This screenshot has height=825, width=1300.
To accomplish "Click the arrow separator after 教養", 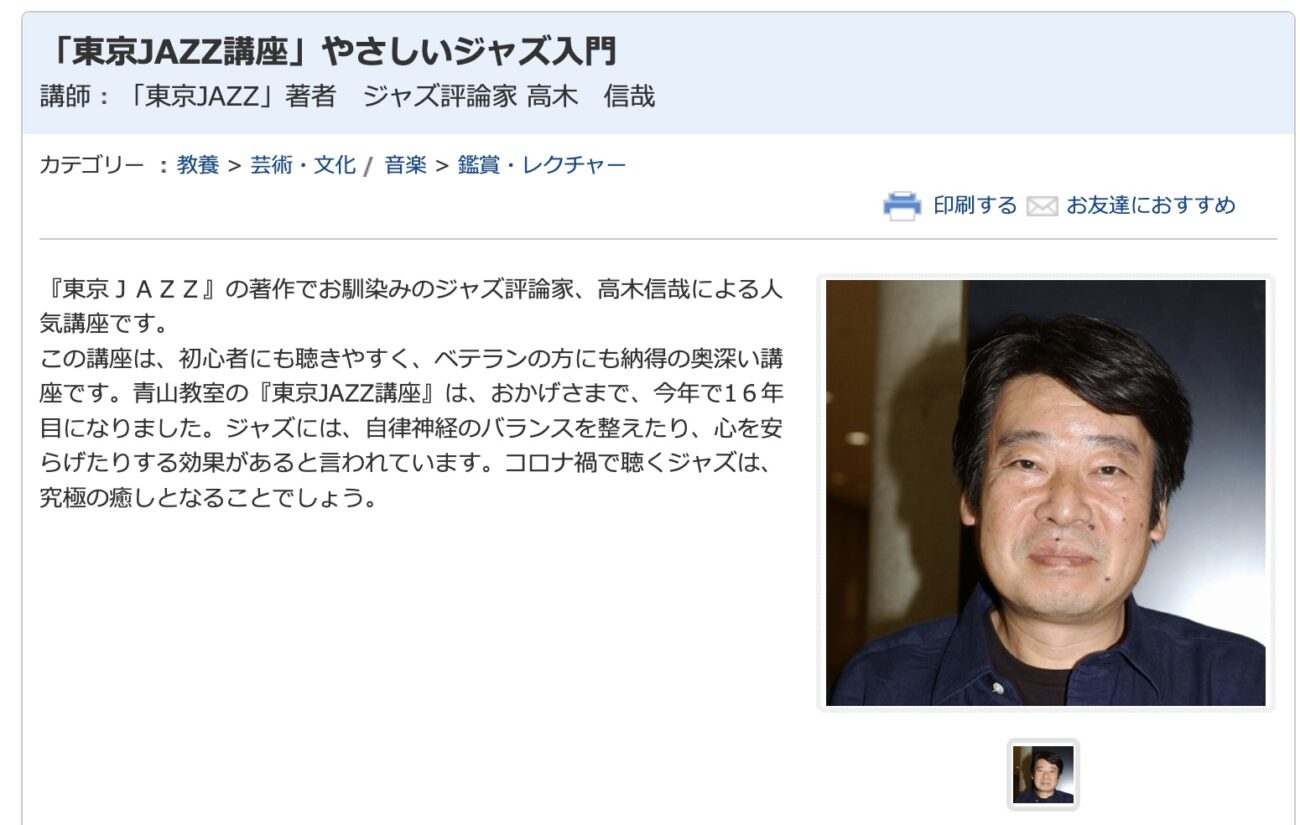I will click(235, 166).
